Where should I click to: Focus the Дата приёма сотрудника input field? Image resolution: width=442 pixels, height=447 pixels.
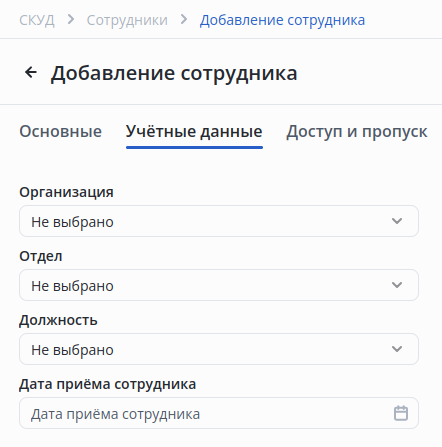click(x=219, y=413)
